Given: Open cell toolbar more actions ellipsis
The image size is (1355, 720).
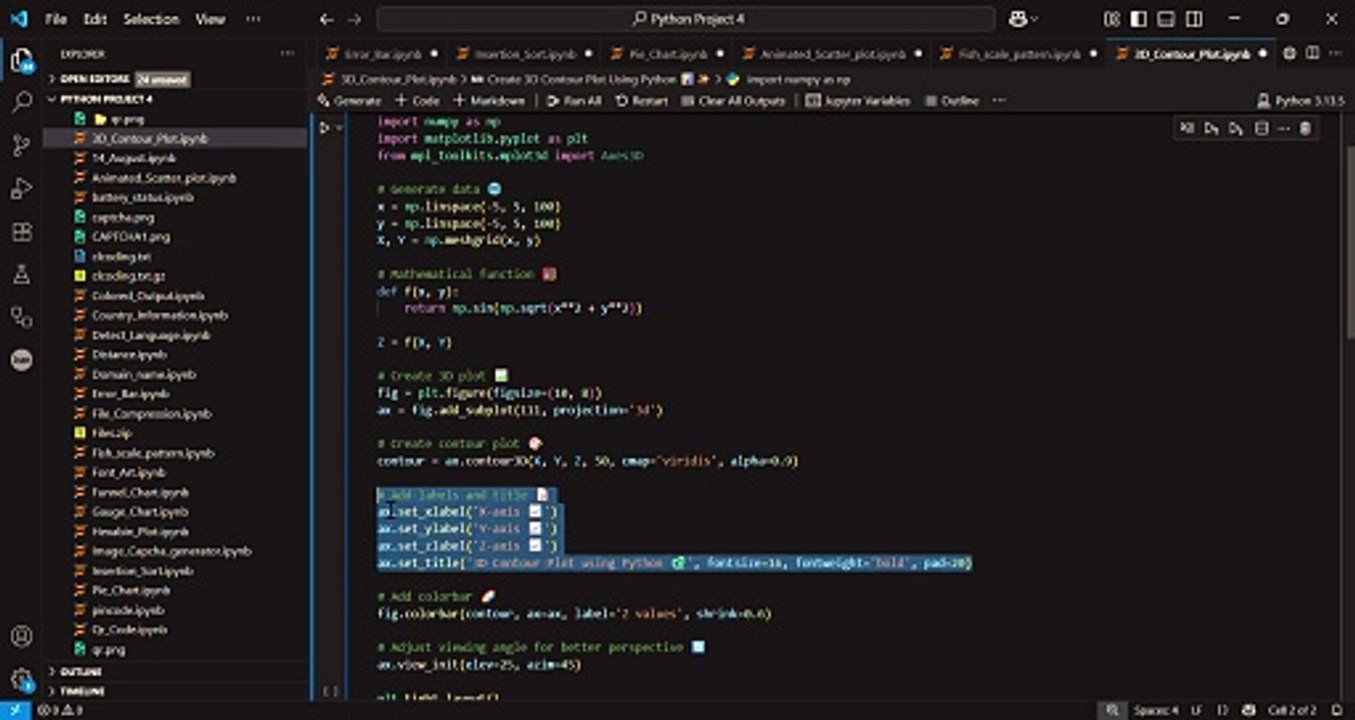Looking at the screenshot, I should pyautogui.click(x=1283, y=128).
